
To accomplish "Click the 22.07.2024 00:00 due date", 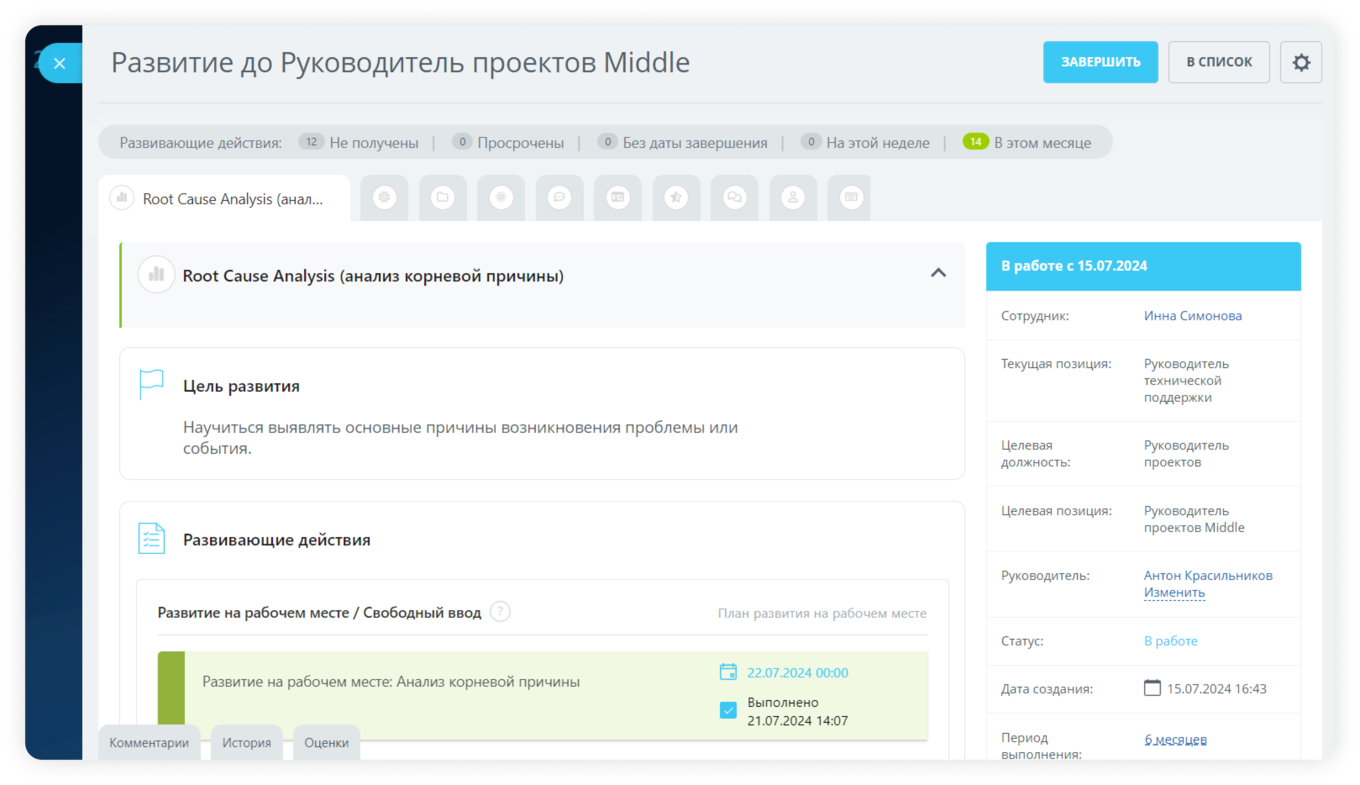I will pos(797,673).
